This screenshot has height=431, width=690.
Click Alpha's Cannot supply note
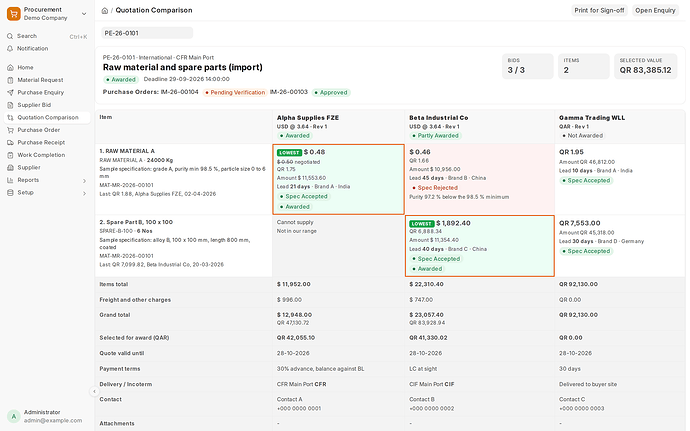click(x=295, y=222)
